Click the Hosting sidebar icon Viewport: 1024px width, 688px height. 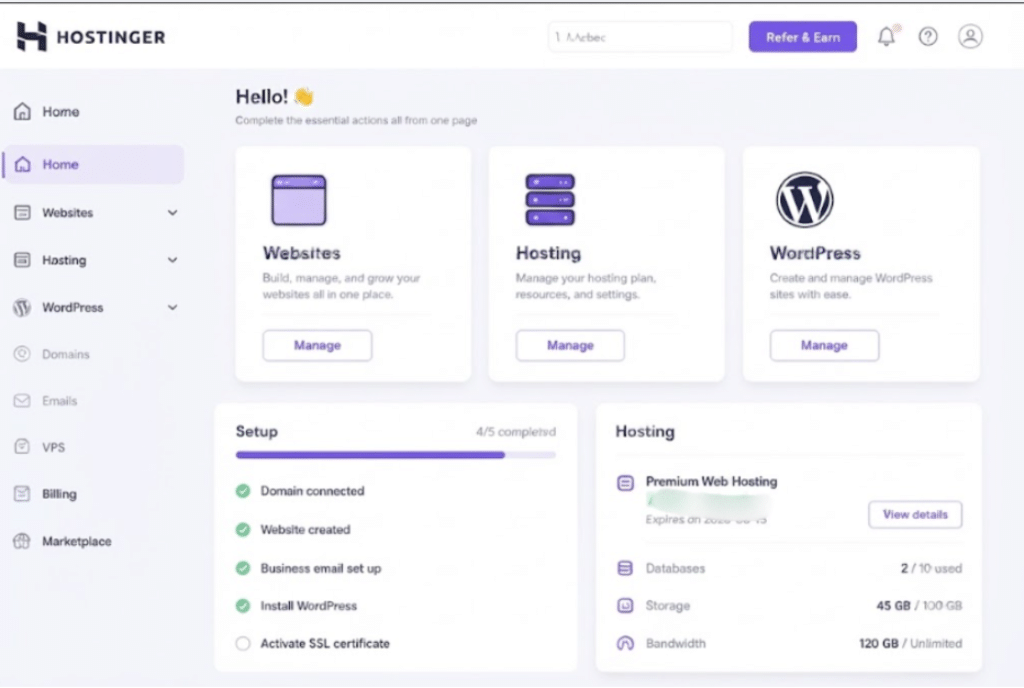click(22, 260)
